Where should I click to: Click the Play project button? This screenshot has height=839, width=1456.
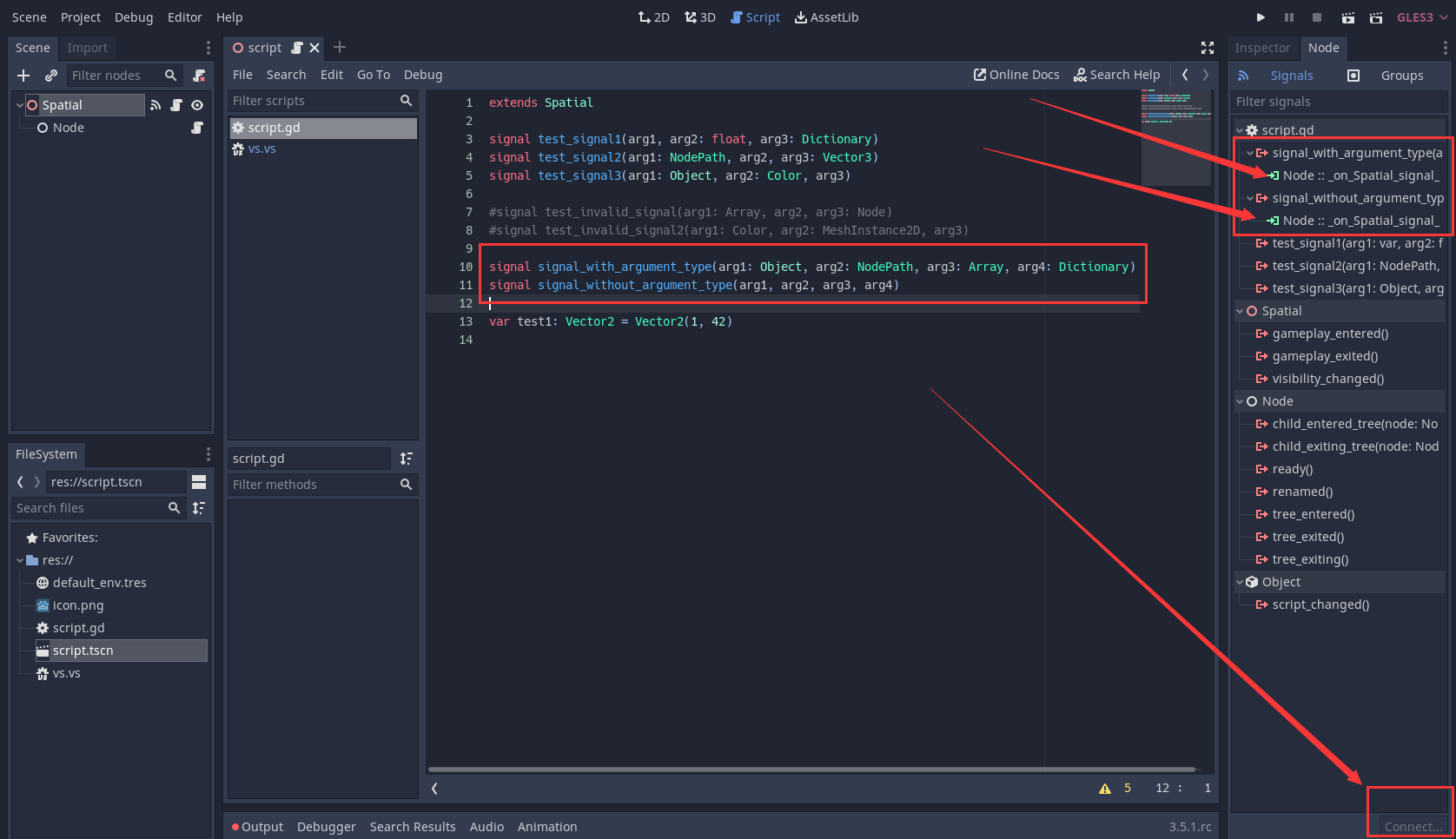tap(1261, 17)
